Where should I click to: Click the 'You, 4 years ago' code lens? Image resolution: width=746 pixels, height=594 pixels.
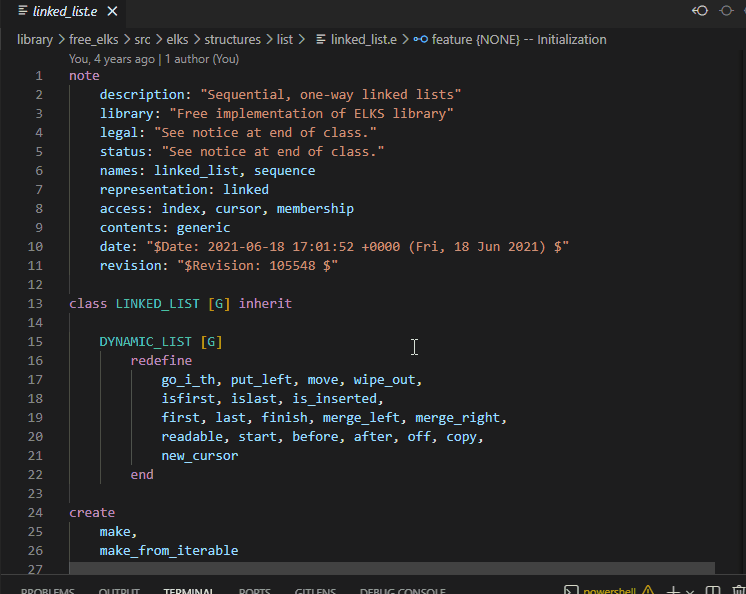(112, 59)
